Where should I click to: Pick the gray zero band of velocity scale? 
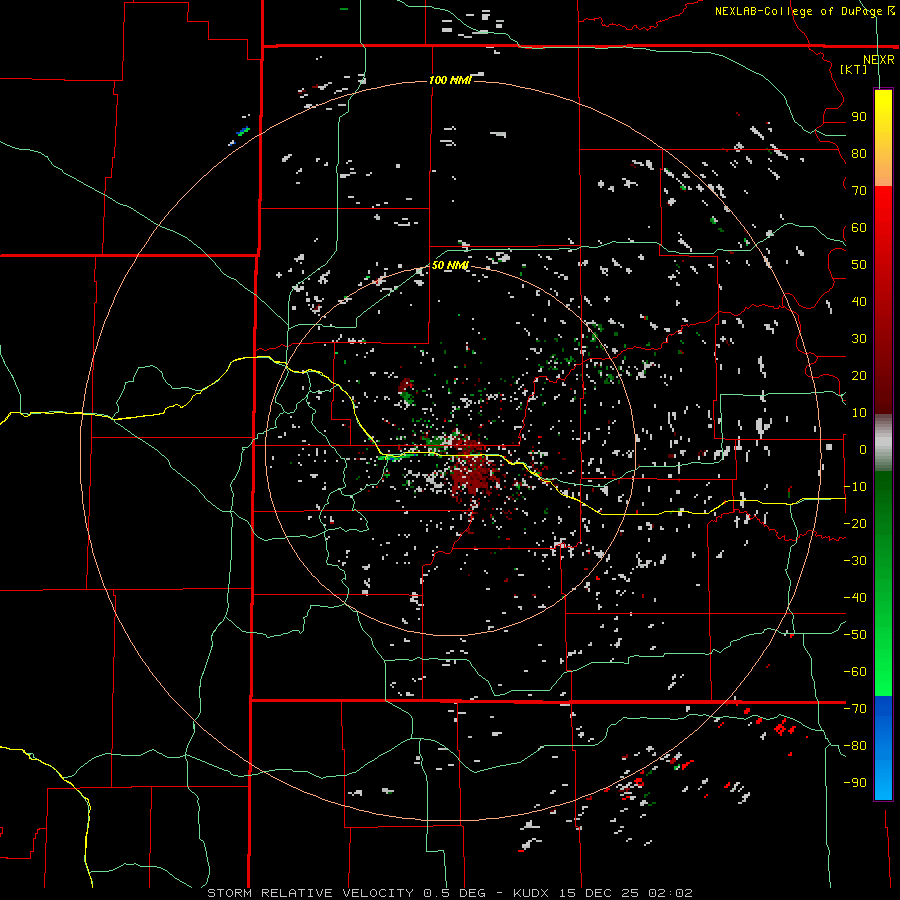pyautogui.click(x=883, y=443)
